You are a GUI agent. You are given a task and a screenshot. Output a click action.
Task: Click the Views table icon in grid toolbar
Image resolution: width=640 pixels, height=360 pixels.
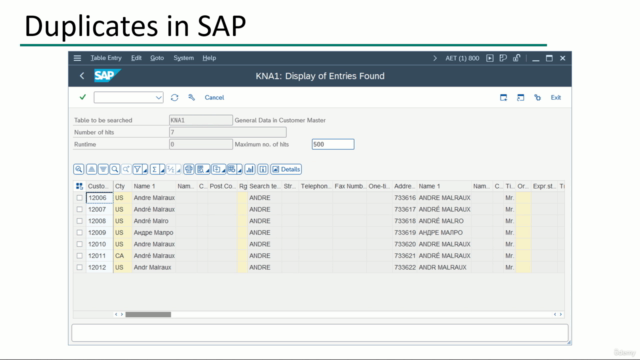(x=200, y=169)
